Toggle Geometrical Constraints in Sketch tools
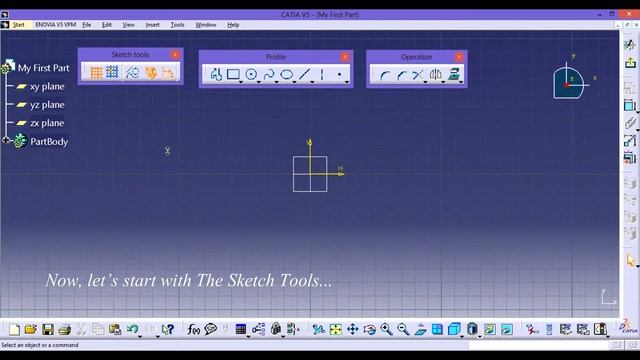Screen dimensions: 640x360 [x=151, y=73]
